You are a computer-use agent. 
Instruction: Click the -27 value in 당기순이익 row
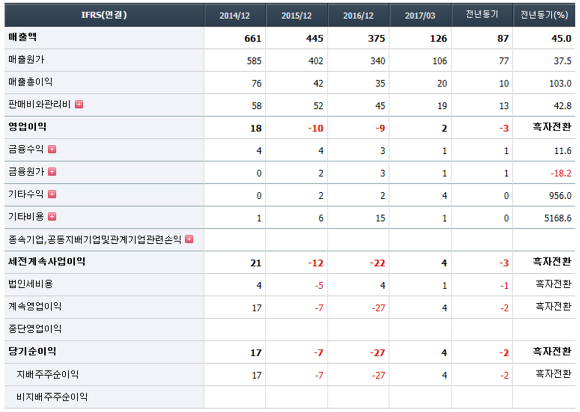[378, 353]
